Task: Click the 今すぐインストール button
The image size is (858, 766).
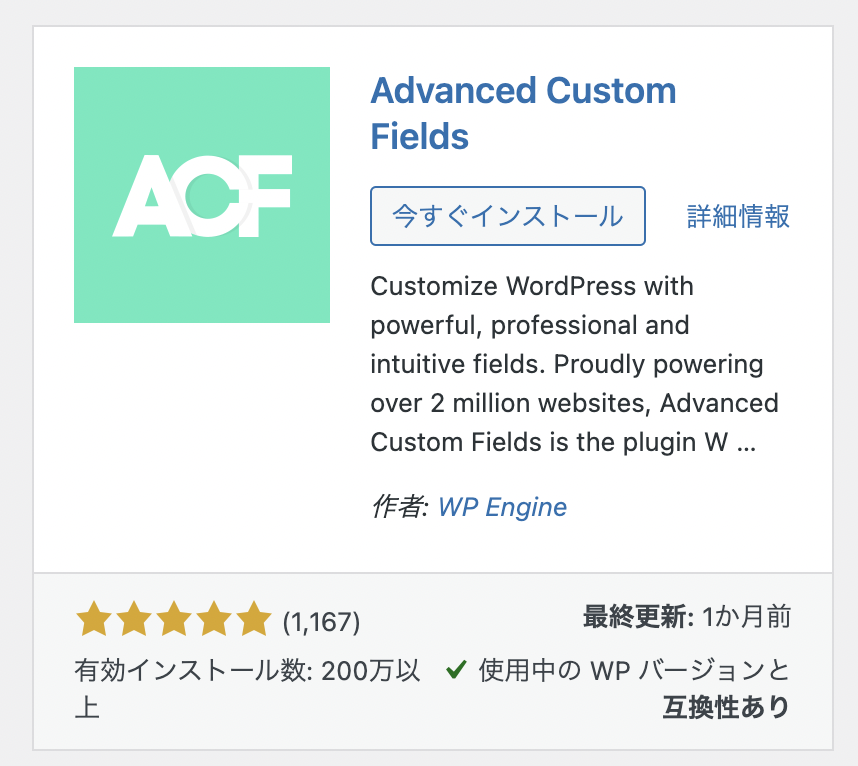Action: [x=508, y=216]
